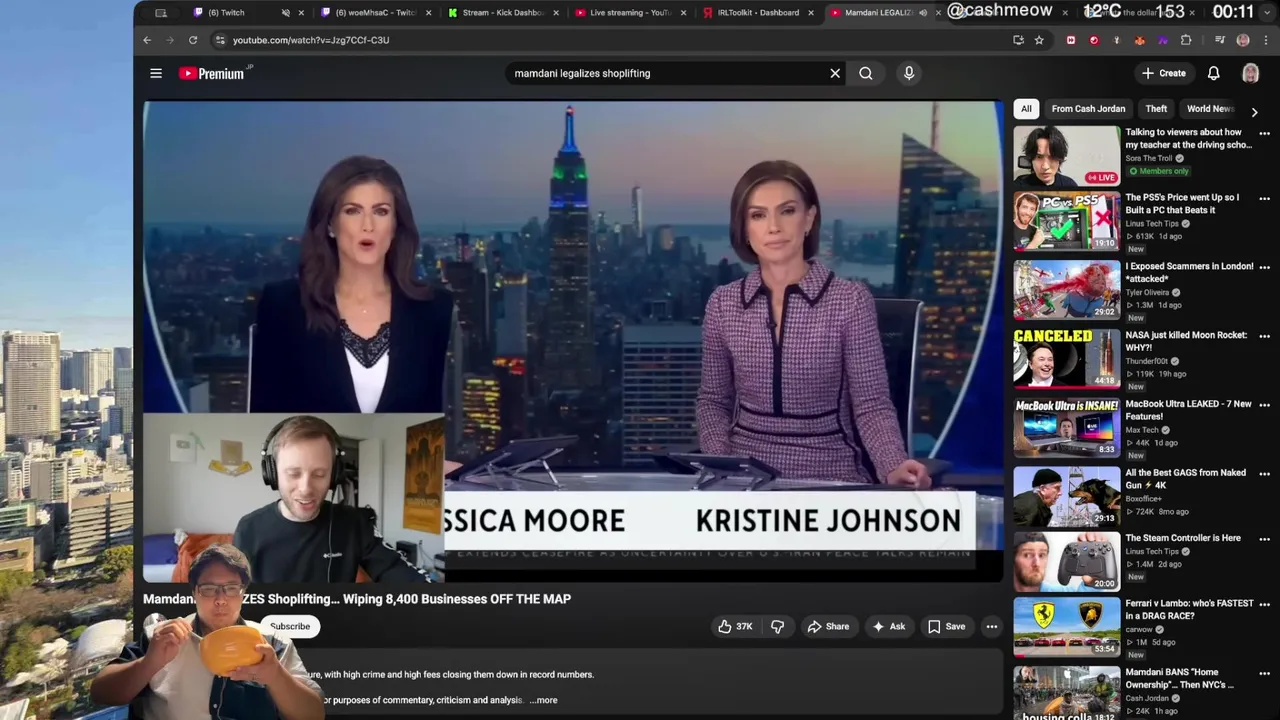Open options for the MacBook Ultra LEAKED video
The image size is (1280, 720).
click(x=1264, y=405)
